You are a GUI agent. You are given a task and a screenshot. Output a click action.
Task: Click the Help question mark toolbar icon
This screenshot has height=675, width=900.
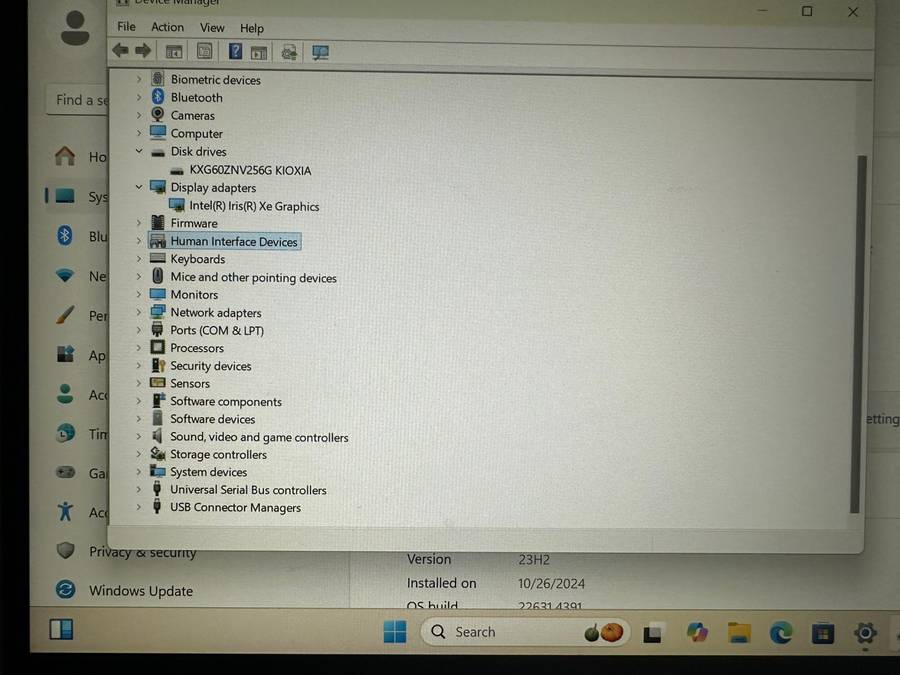point(235,51)
